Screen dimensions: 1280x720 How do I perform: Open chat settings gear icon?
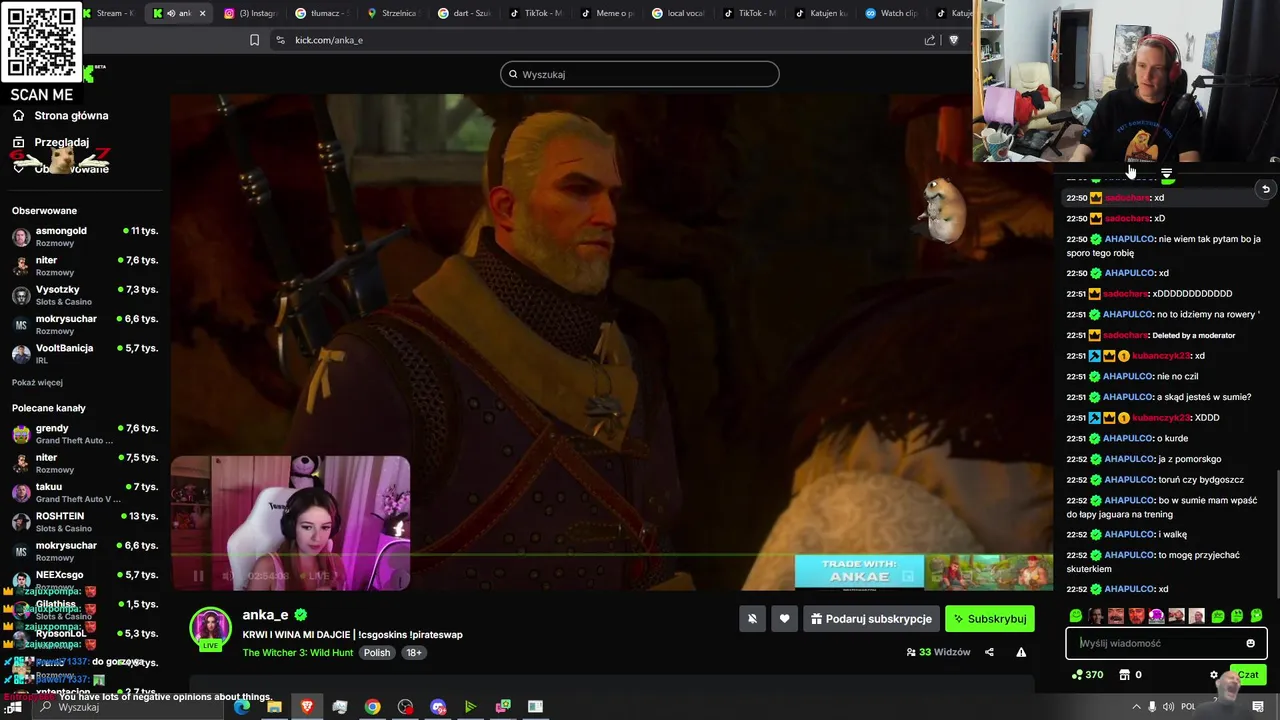1214,675
